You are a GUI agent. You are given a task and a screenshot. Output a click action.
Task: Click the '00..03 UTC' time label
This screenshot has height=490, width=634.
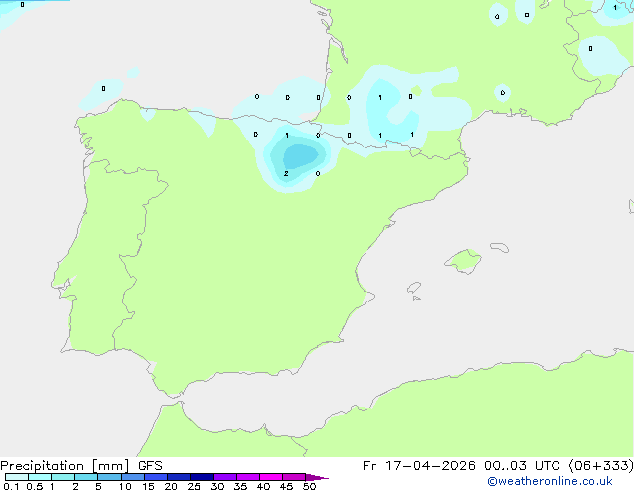pos(522,466)
